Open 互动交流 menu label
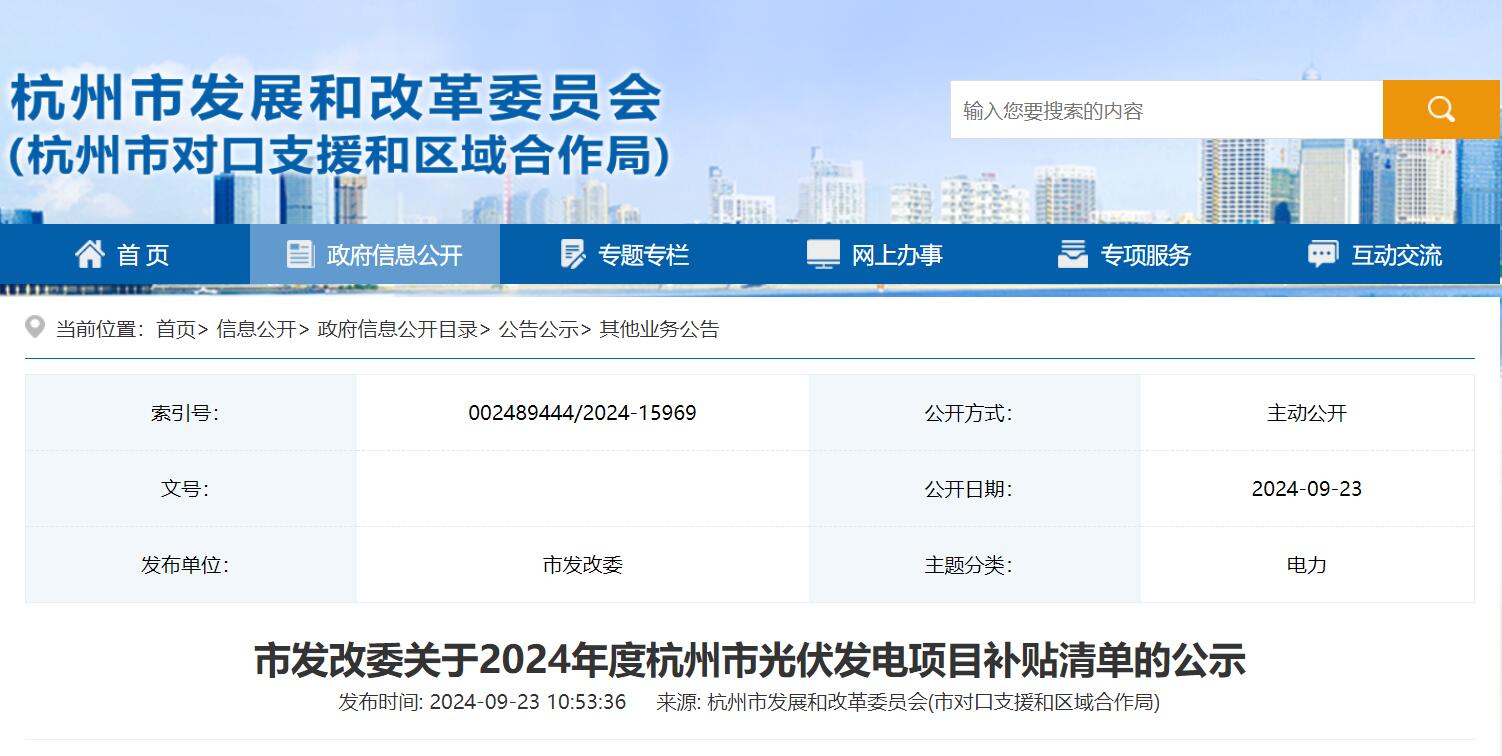Screen dimensions: 1502x756 (x=1396, y=255)
